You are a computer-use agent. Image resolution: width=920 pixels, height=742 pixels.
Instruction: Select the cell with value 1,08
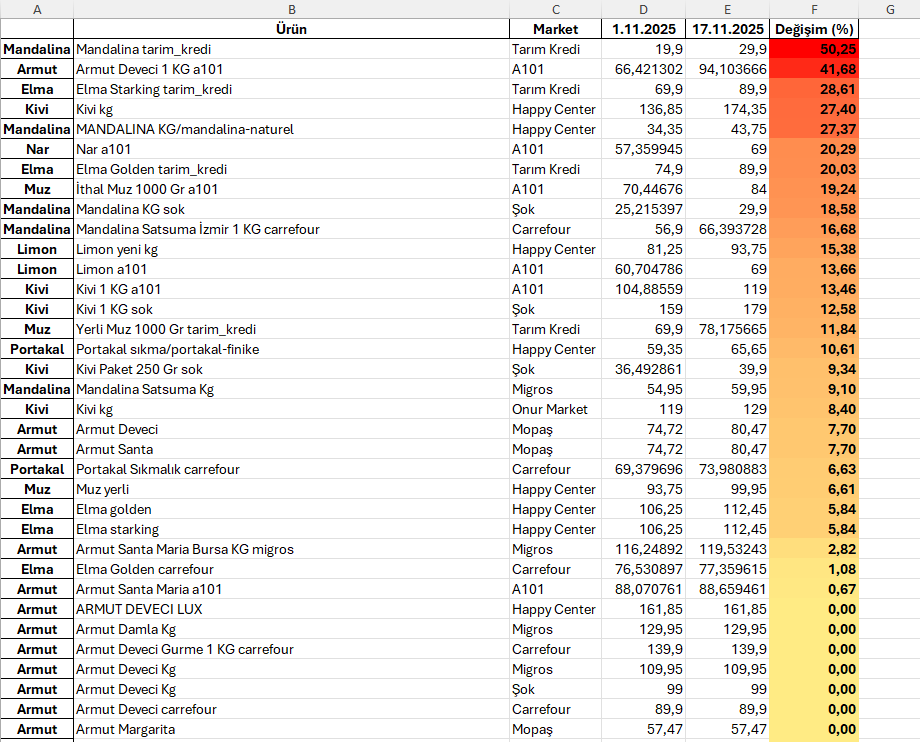point(814,569)
